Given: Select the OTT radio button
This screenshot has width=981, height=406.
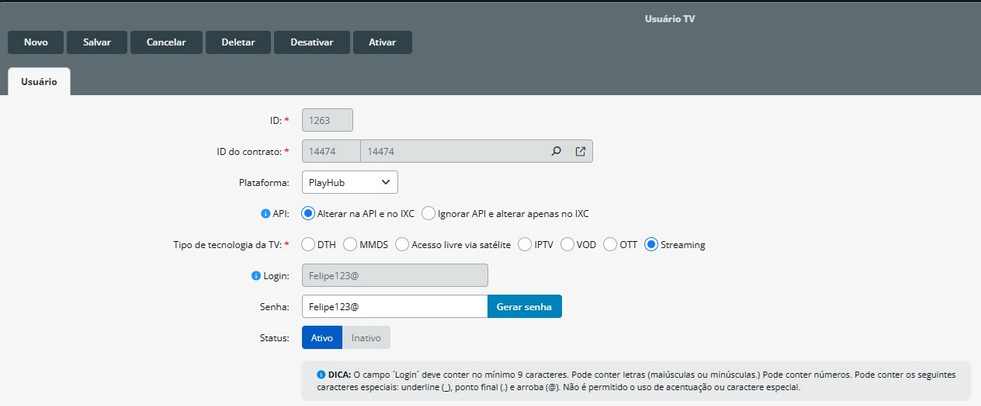Looking at the screenshot, I should click(610, 244).
